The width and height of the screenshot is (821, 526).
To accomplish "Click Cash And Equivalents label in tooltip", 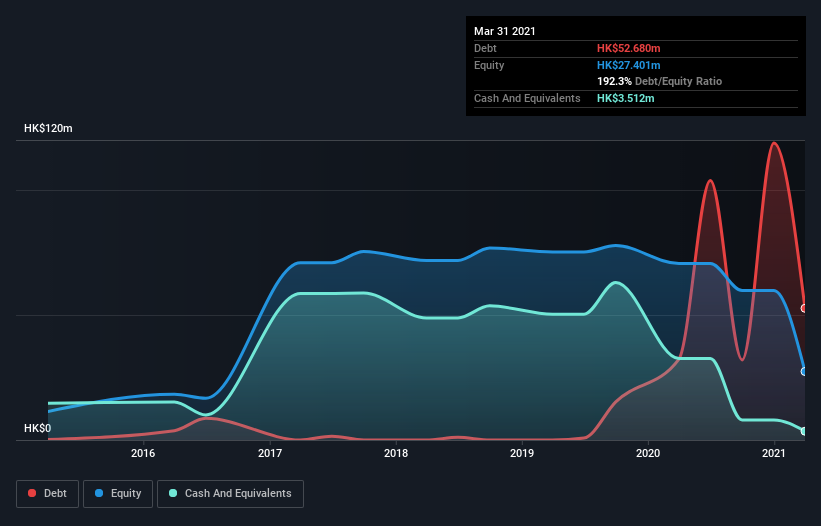I will pos(527,98).
